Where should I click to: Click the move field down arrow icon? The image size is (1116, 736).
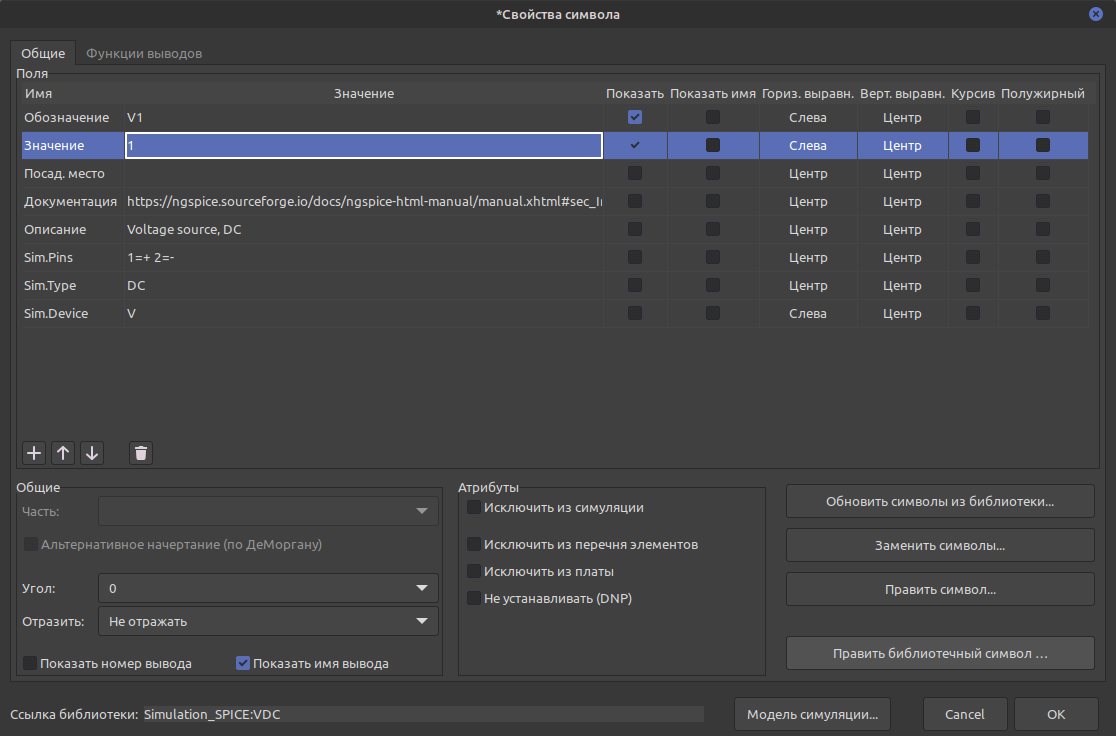click(x=92, y=453)
